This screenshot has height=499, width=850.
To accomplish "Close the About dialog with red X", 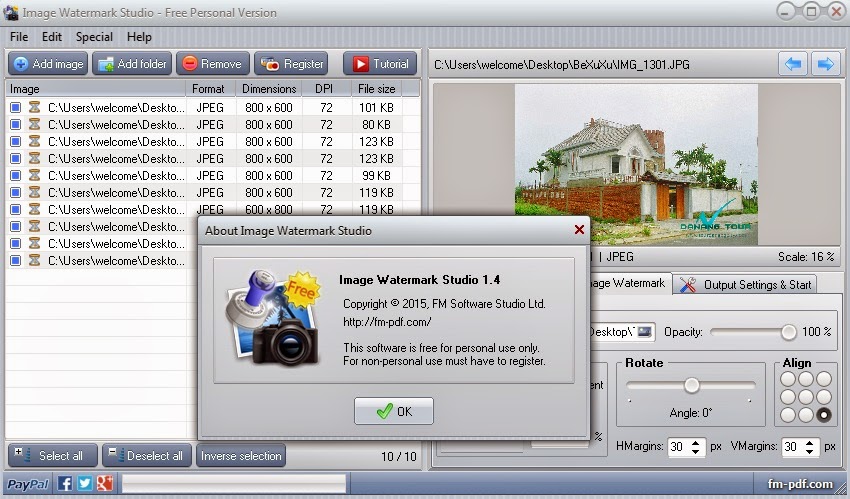I will 579,230.
